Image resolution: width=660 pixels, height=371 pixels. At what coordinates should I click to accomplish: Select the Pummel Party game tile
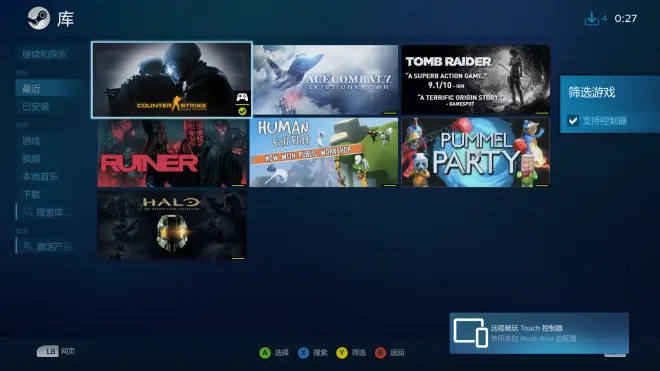click(476, 152)
